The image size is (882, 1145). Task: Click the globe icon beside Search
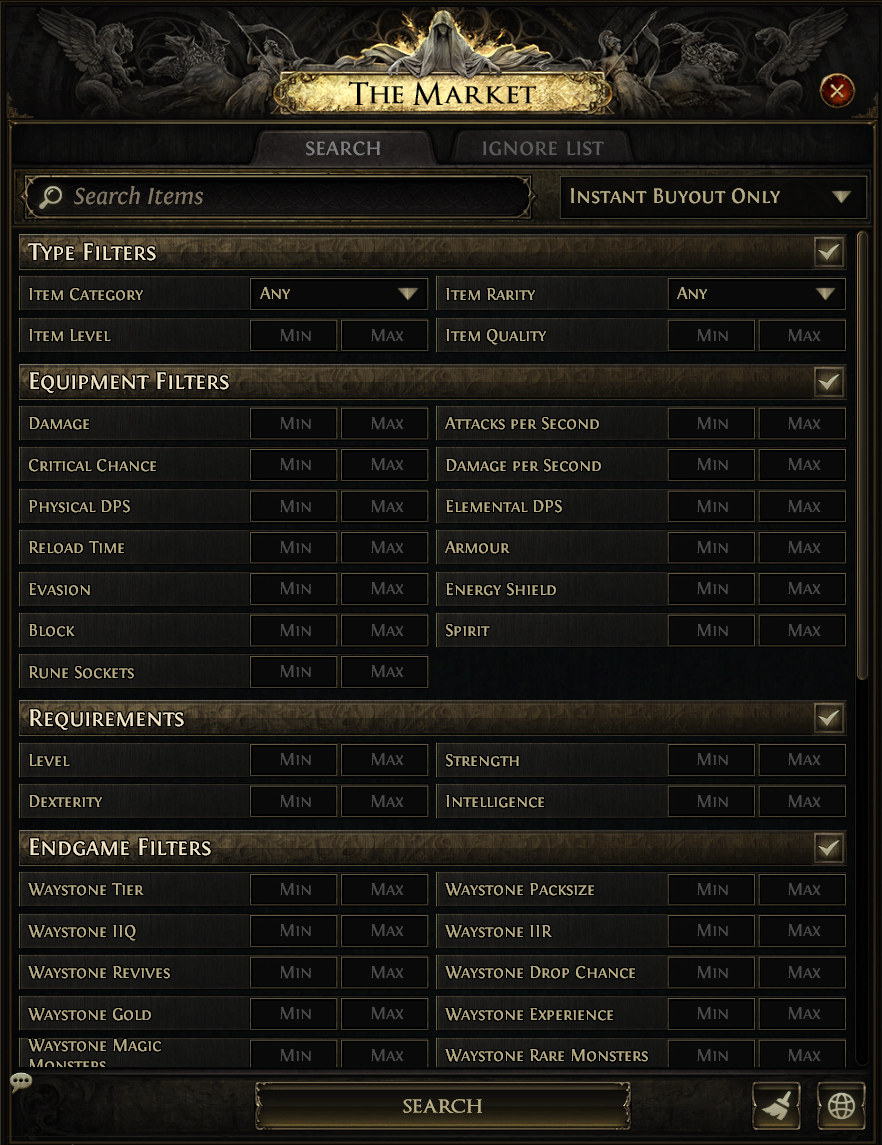[841, 1104]
